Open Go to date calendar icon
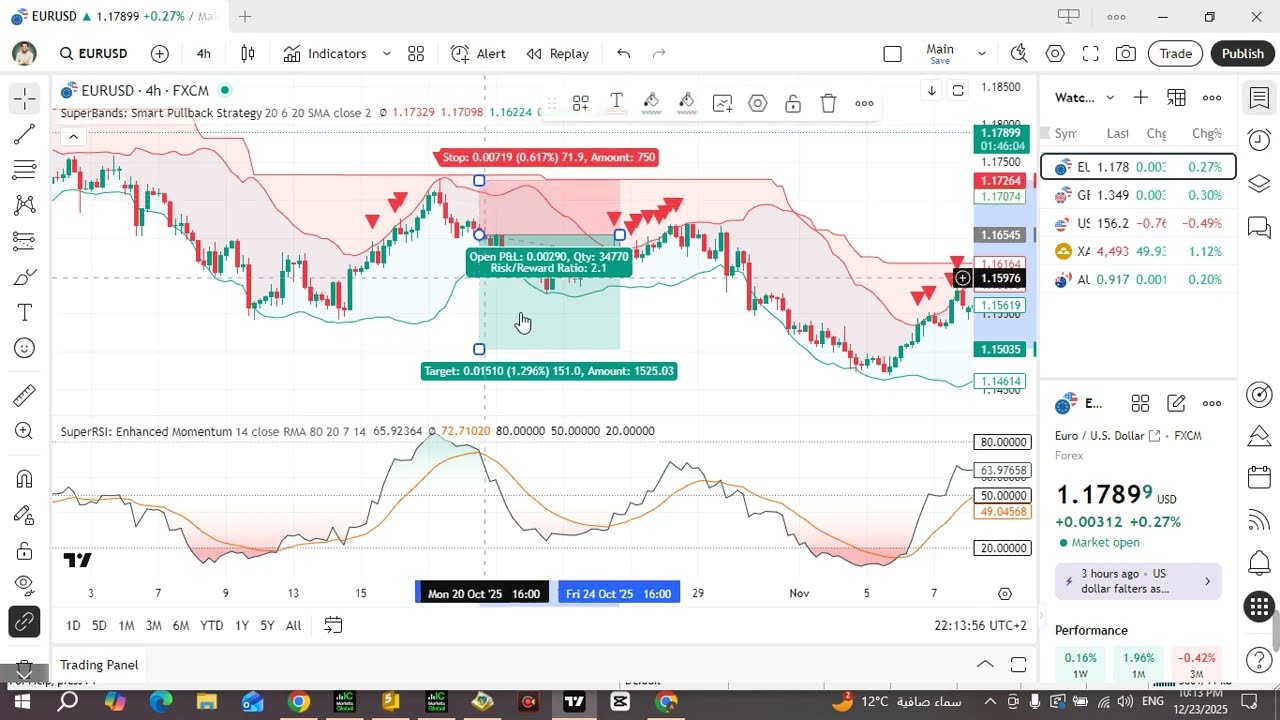 tap(333, 625)
